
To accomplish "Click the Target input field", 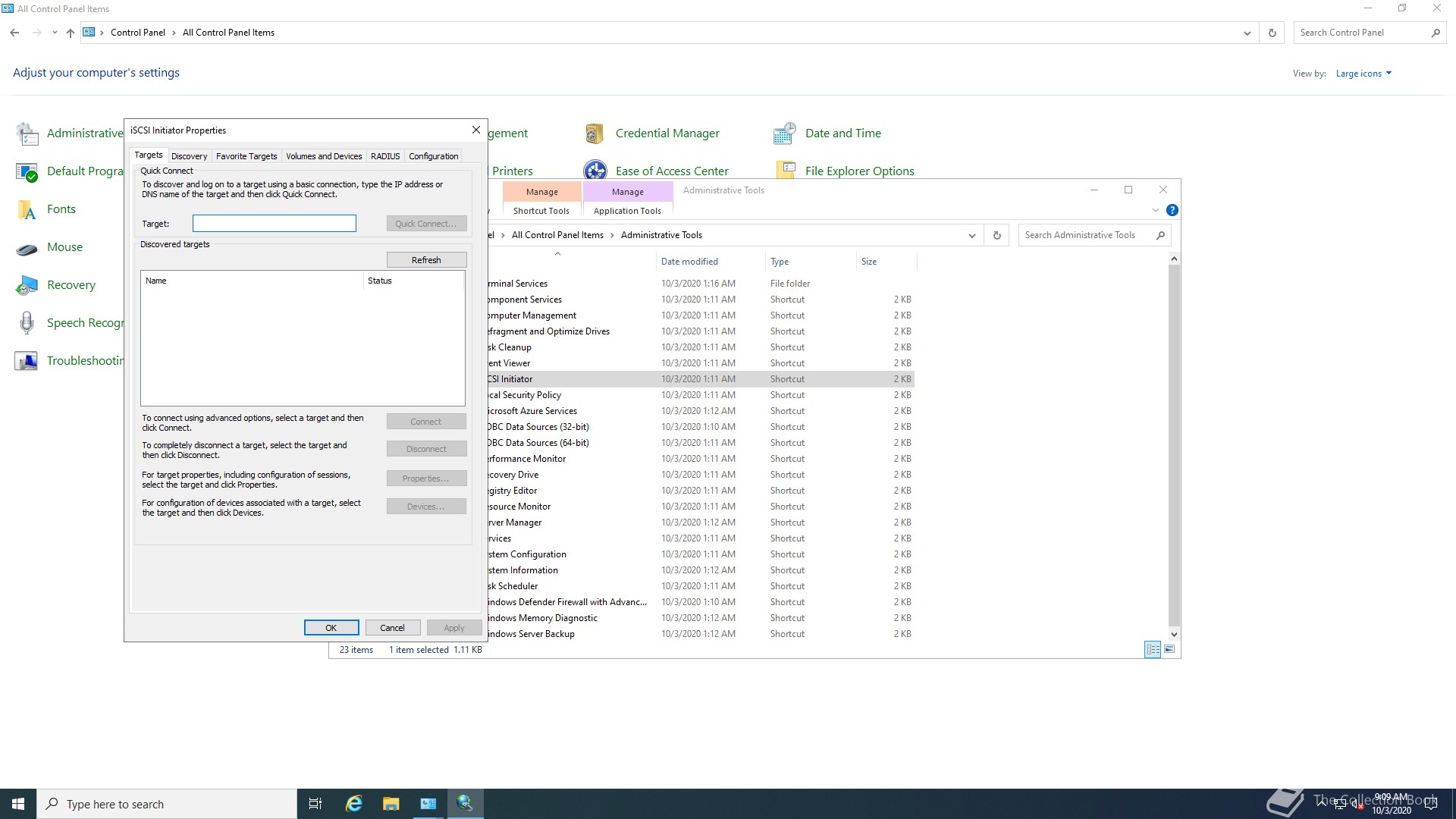I will tap(274, 223).
